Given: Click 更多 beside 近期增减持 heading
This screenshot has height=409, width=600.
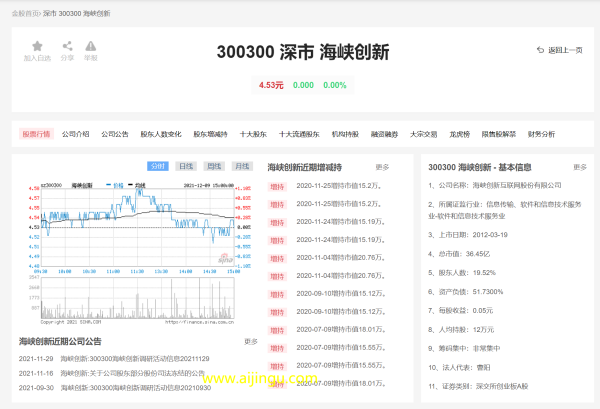Looking at the screenshot, I should (382, 167).
